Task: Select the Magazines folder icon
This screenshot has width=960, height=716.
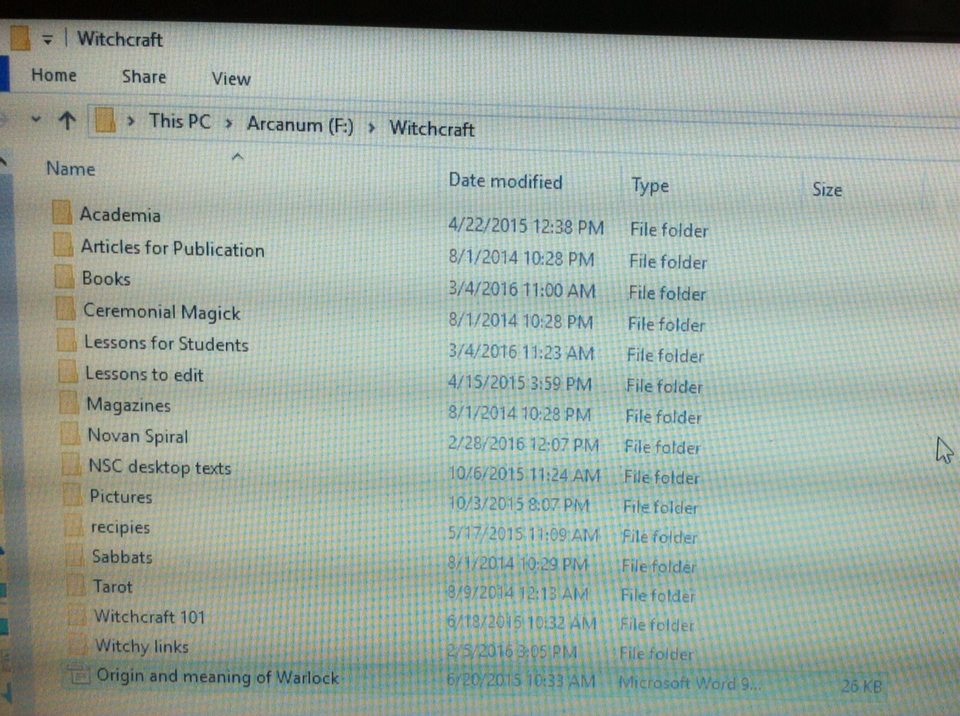Action: point(68,403)
